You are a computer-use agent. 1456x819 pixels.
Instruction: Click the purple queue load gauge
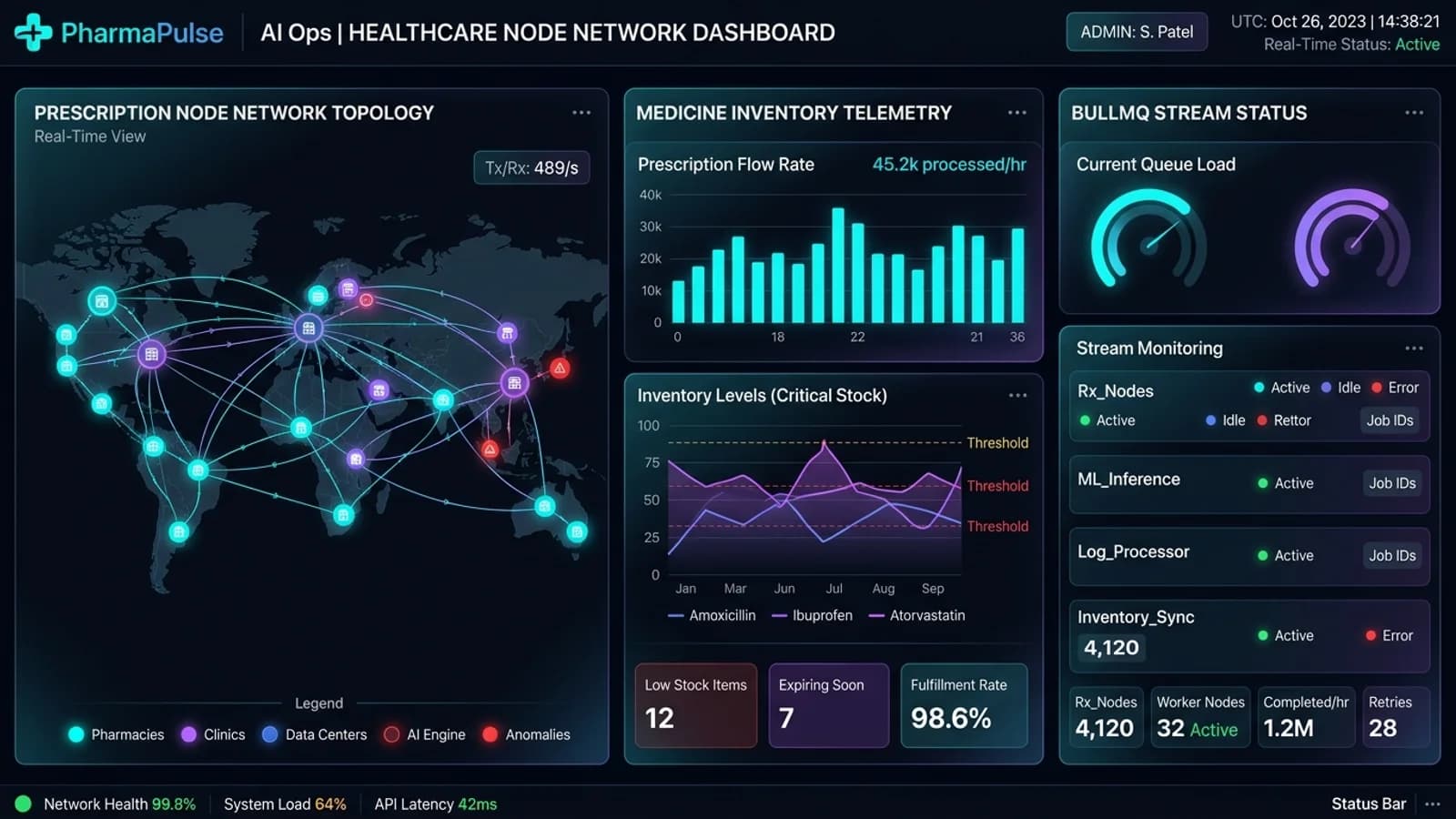click(x=1351, y=238)
